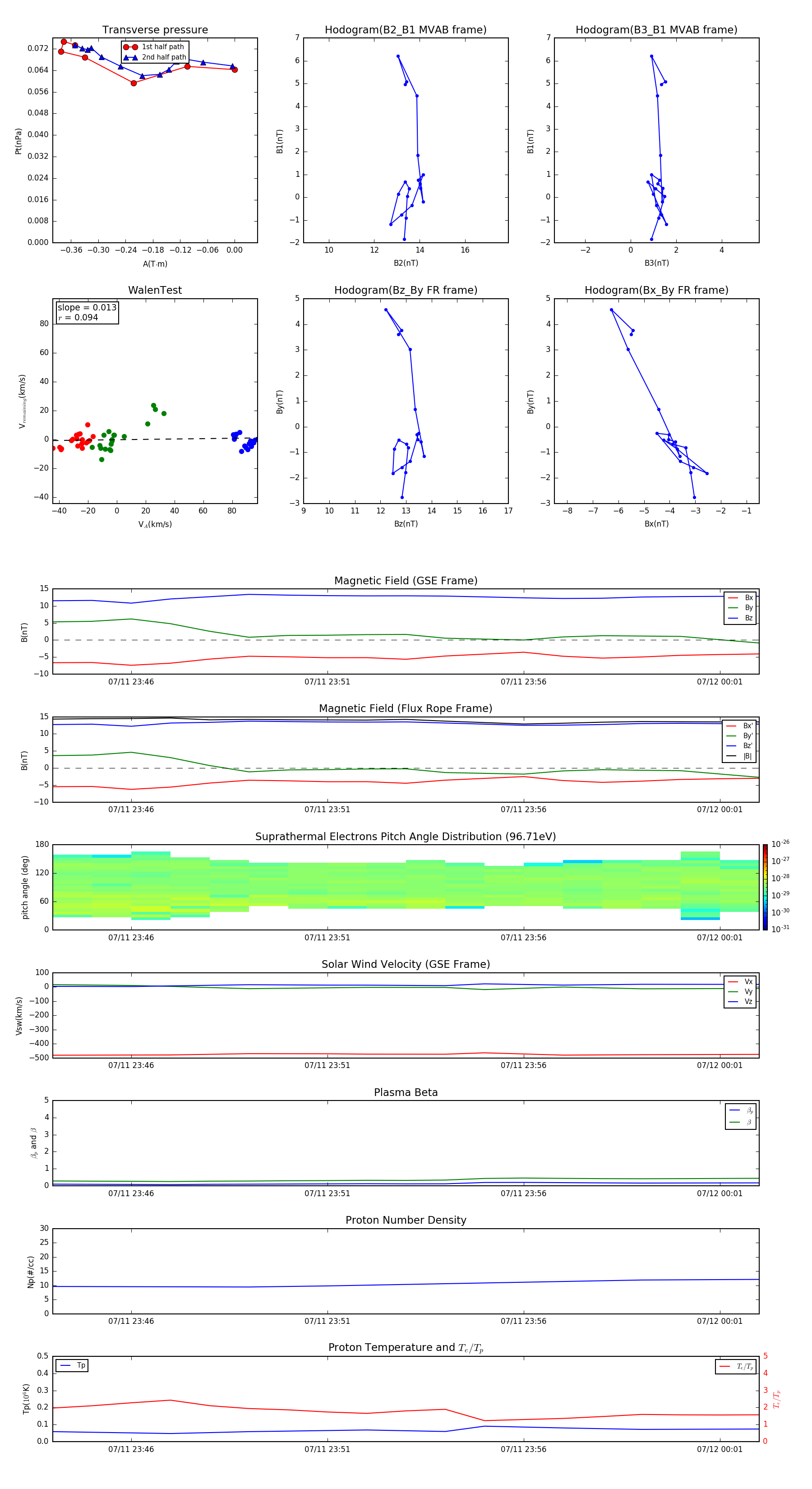Click 'Bx(nT)' x-axis label of FR hodogram
Viewport: 812px width, 1489px height.
[656, 524]
